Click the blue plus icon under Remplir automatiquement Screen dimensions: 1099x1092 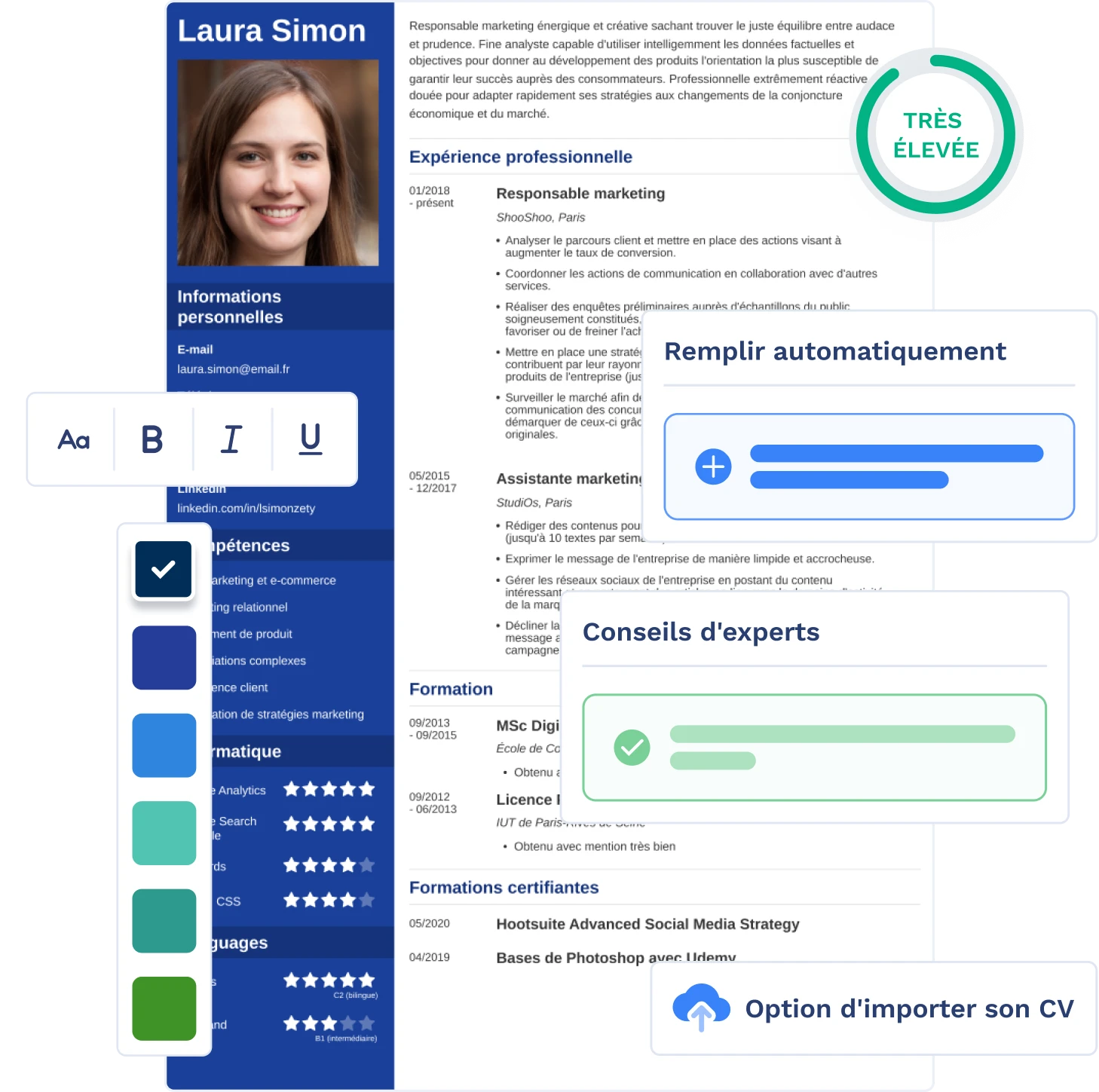(713, 467)
